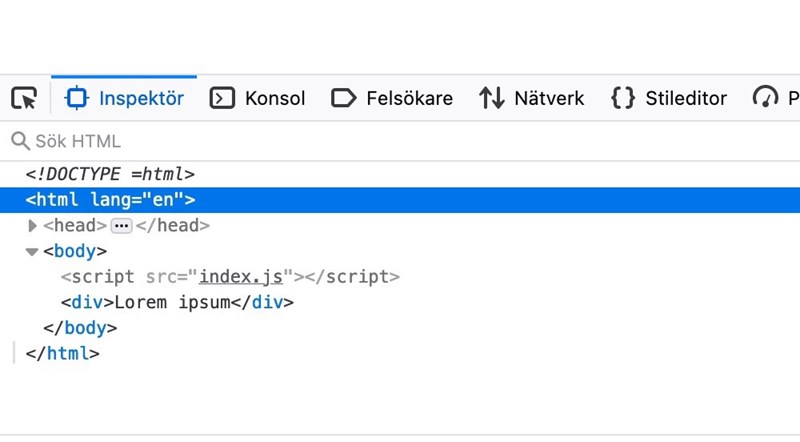
Task: Click the partially visible performance gauge icon
Action: click(x=766, y=98)
